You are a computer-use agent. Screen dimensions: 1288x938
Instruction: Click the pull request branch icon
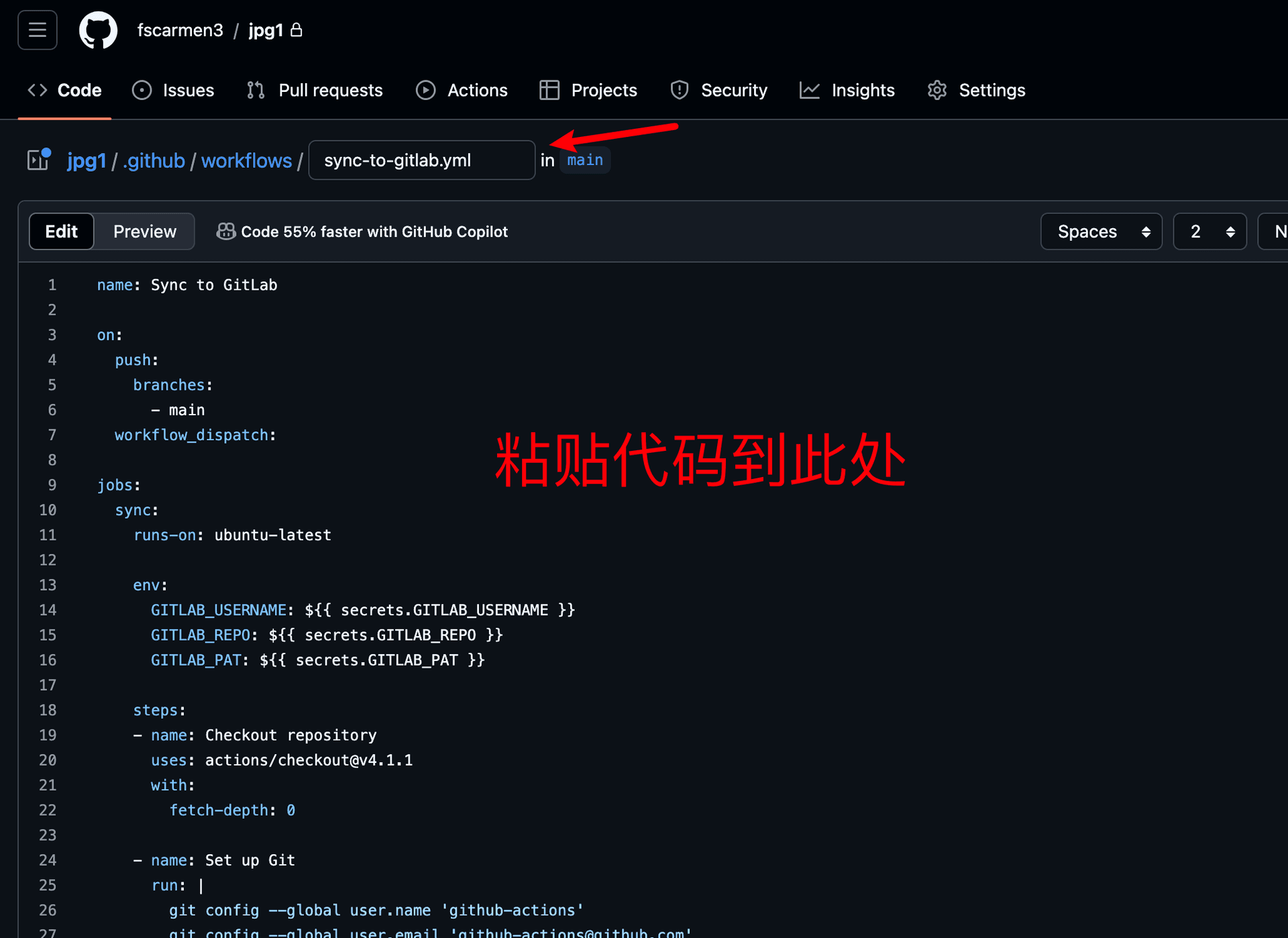256,90
